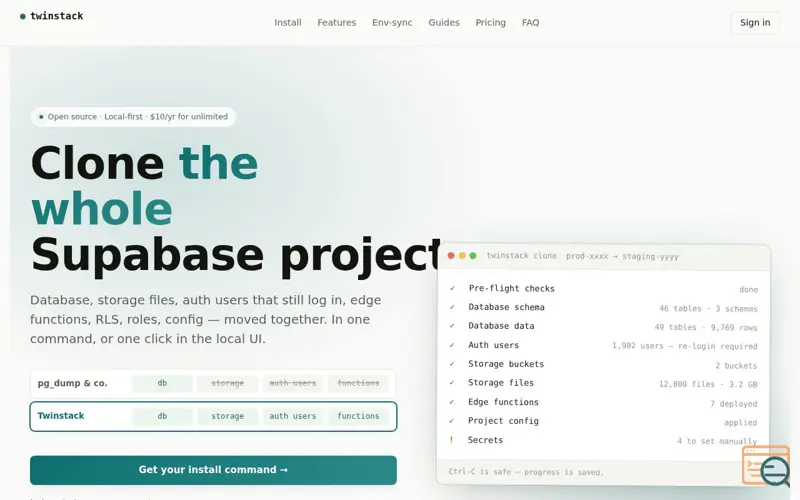This screenshot has height=500, width=800.
Task: Click terminal title twinstack clone prod-xxxx
Action: [583, 256]
